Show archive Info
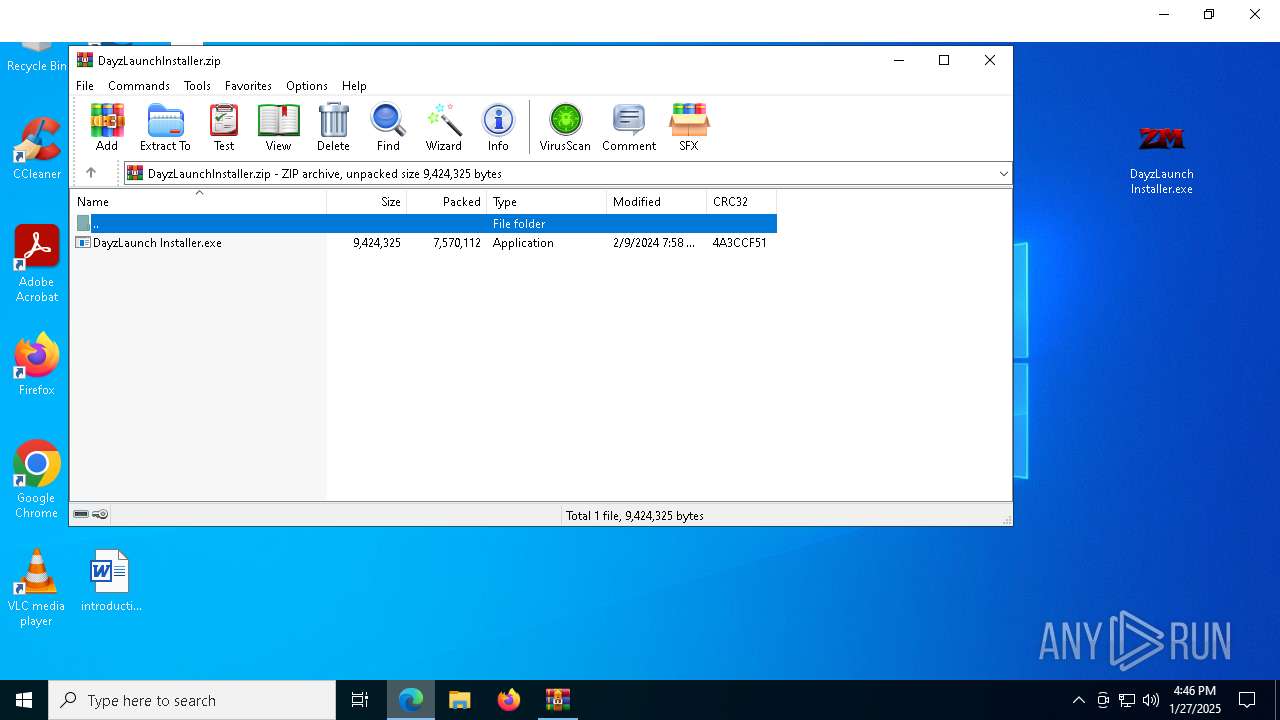This screenshot has height=720, width=1280. [x=498, y=127]
